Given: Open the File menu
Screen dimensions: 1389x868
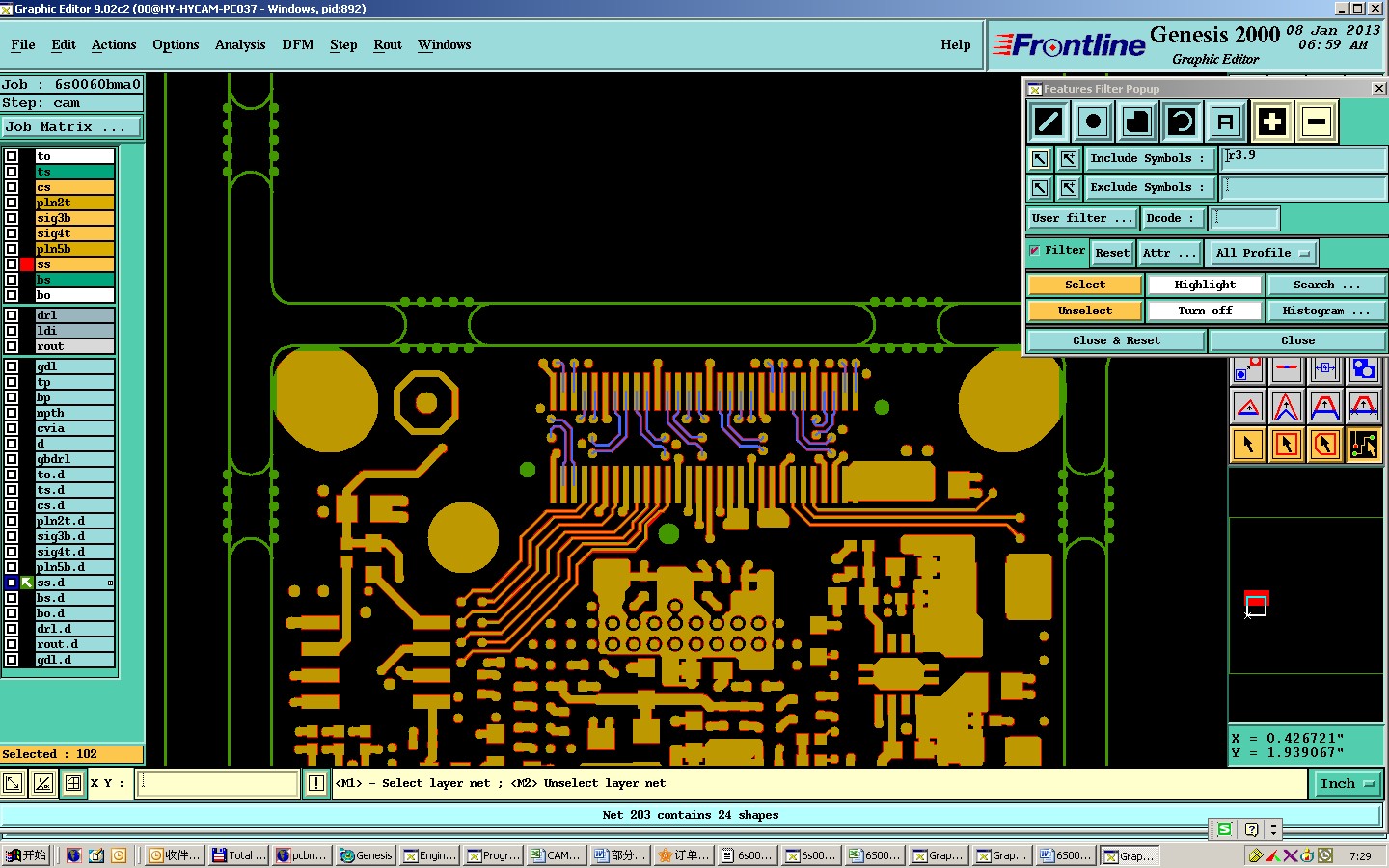Looking at the screenshot, I should tap(23, 44).
